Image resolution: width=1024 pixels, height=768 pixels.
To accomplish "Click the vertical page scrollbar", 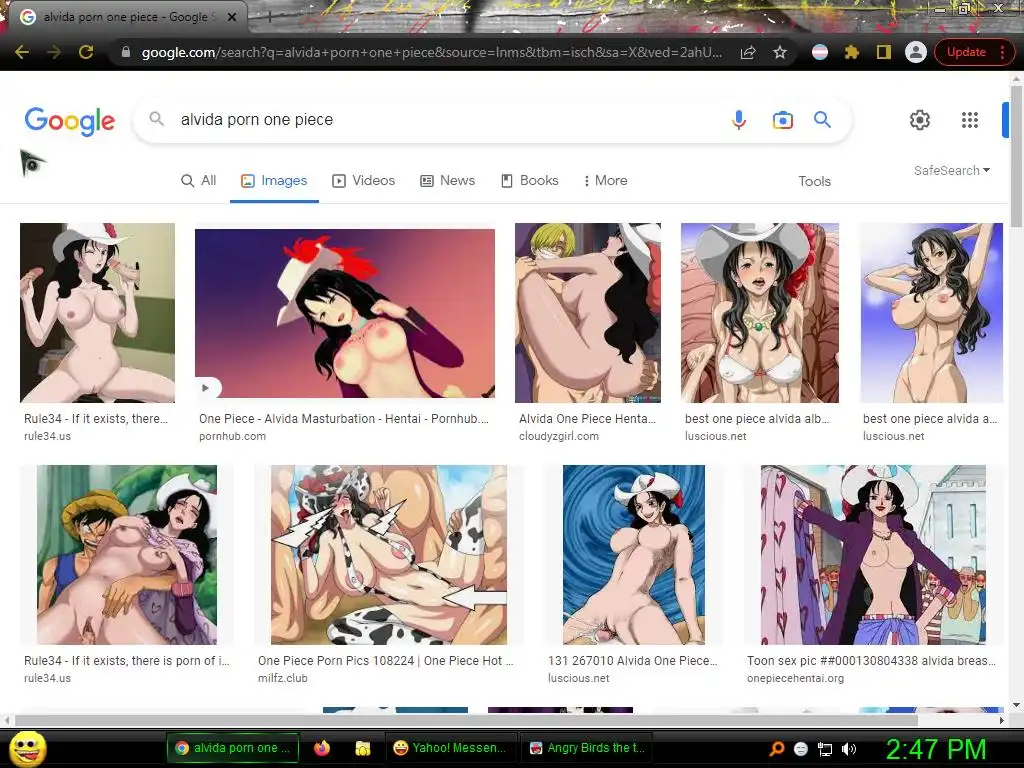I will click(x=1016, y=157).
